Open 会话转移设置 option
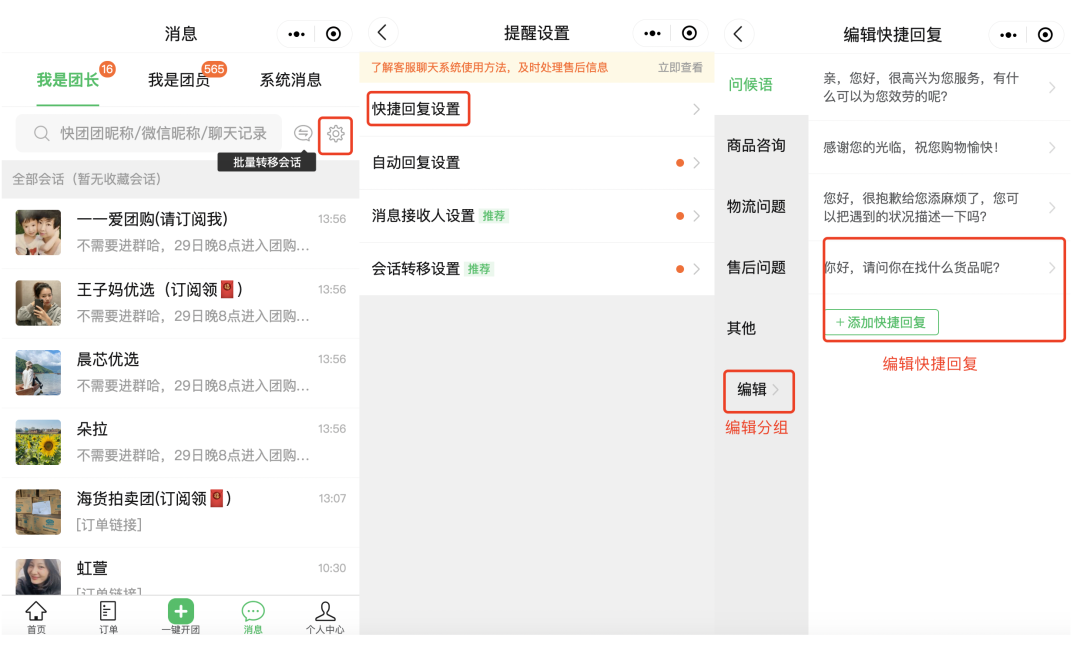 point(536,269)
